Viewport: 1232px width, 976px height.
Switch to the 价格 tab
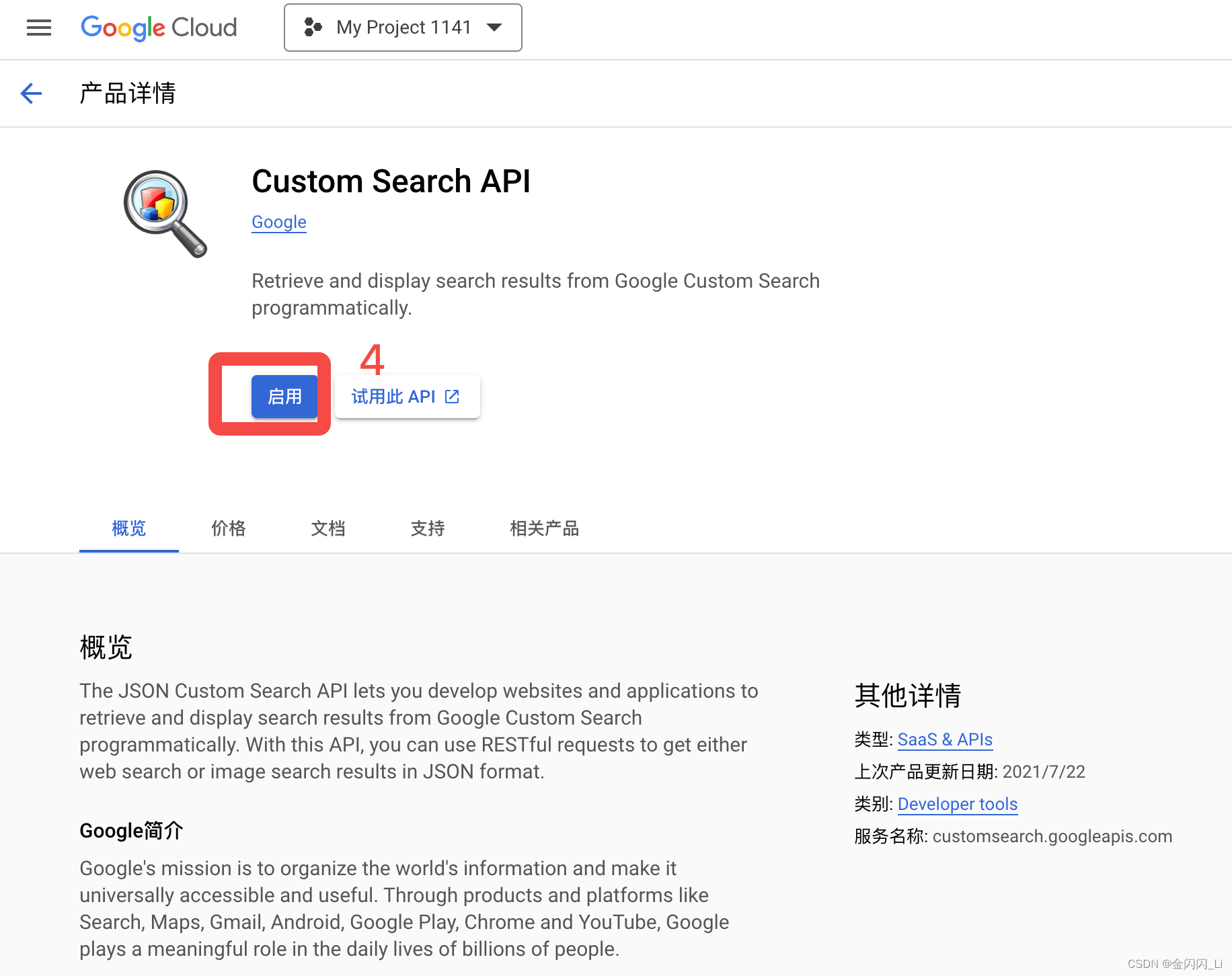pos(229,528)
